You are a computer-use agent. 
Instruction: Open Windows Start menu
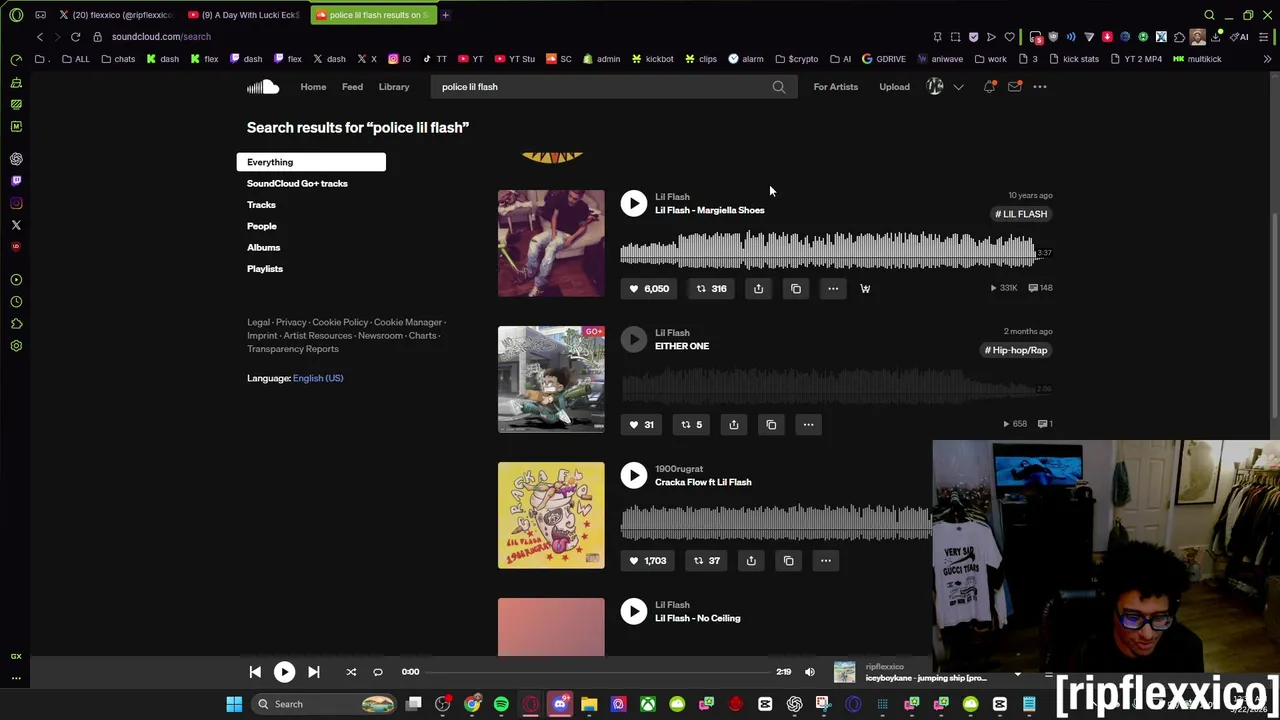[234, 704]
